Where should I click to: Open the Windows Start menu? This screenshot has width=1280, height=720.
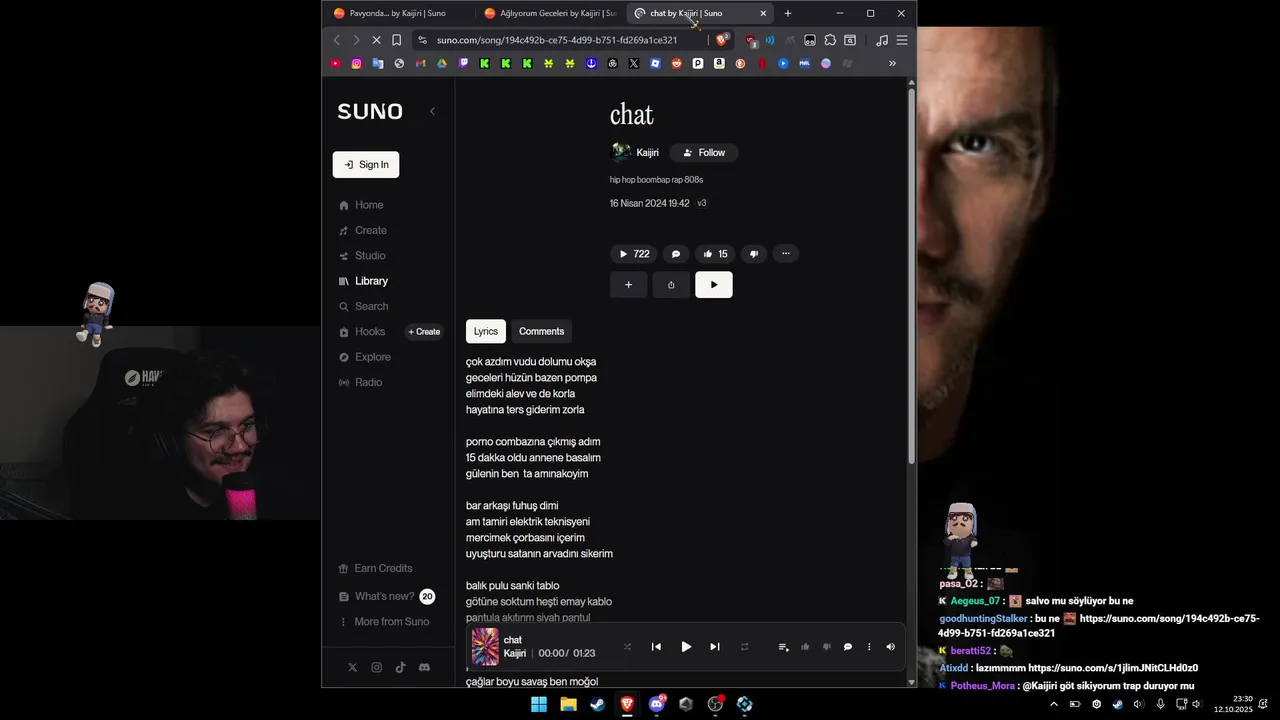[x=539, y=704]
